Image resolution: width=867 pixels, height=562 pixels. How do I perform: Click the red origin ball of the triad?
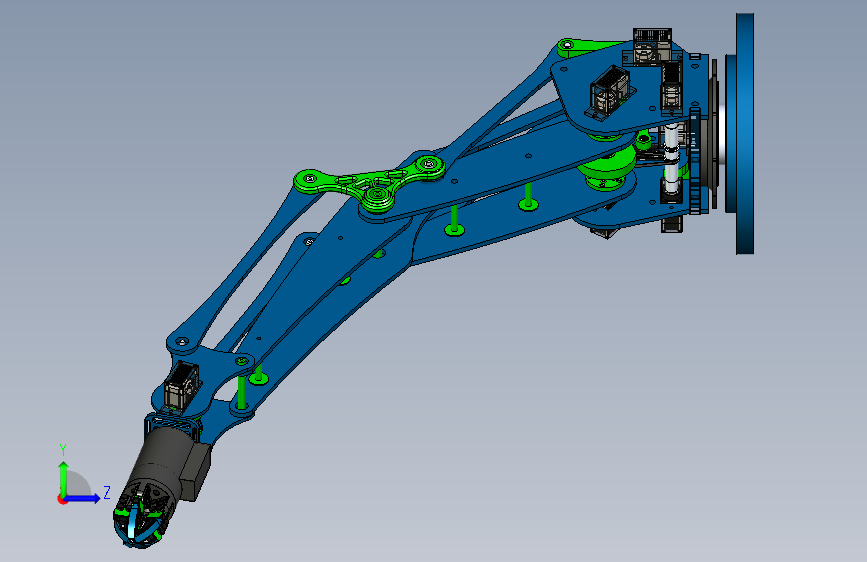62,499
